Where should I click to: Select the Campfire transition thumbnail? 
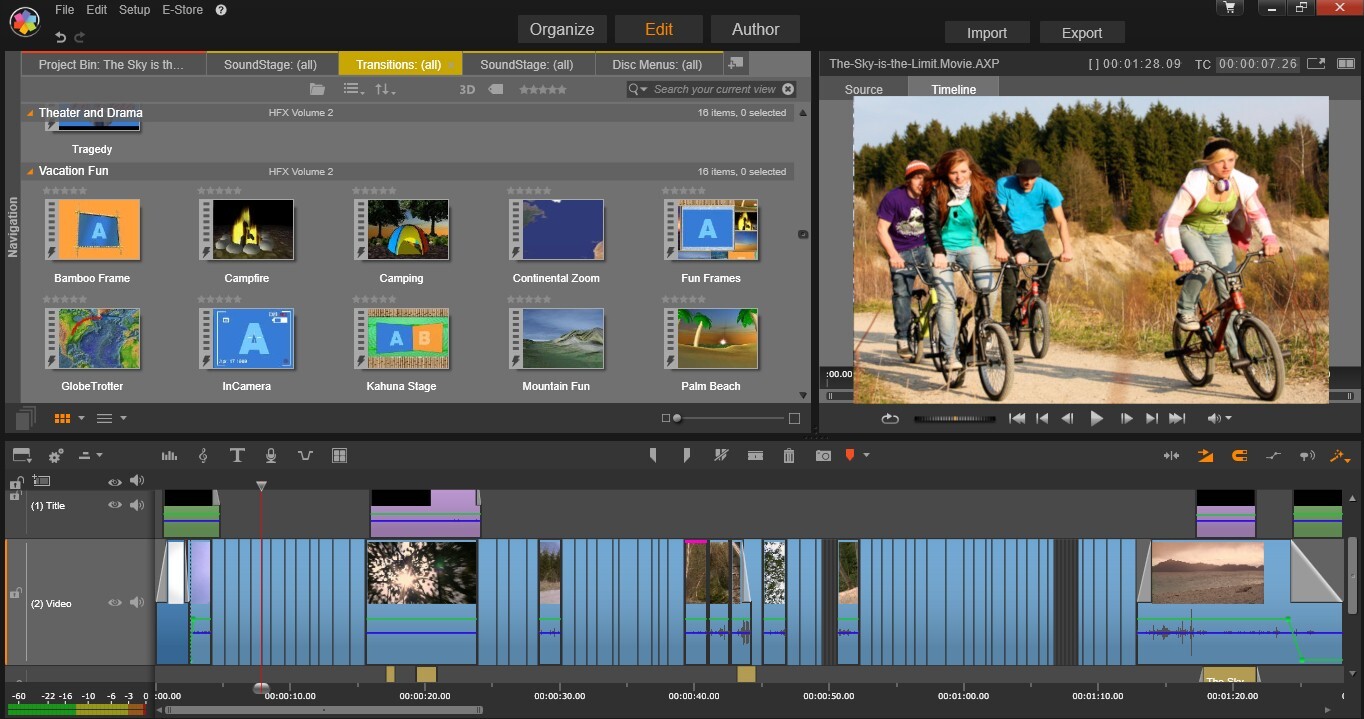tap(246, 230)
